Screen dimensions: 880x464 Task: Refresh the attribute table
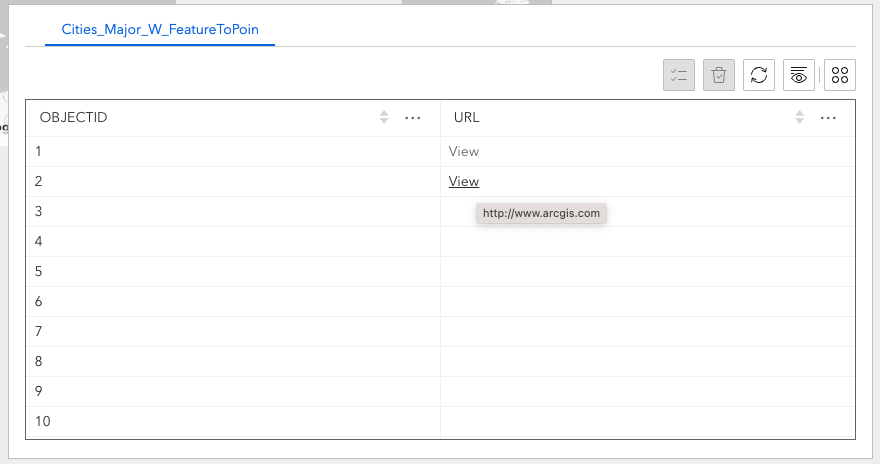[759, 75]
